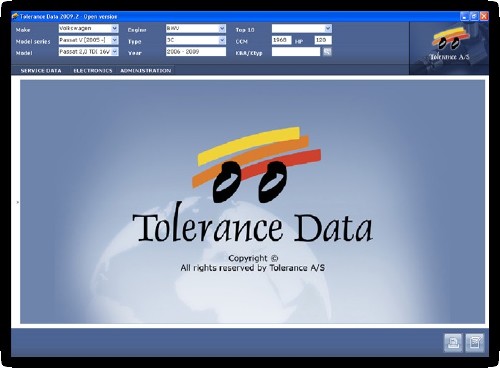Open the Engine dropdown showing BWV
This screenshot has width=500, height=368.
click(x=196, y=29)
